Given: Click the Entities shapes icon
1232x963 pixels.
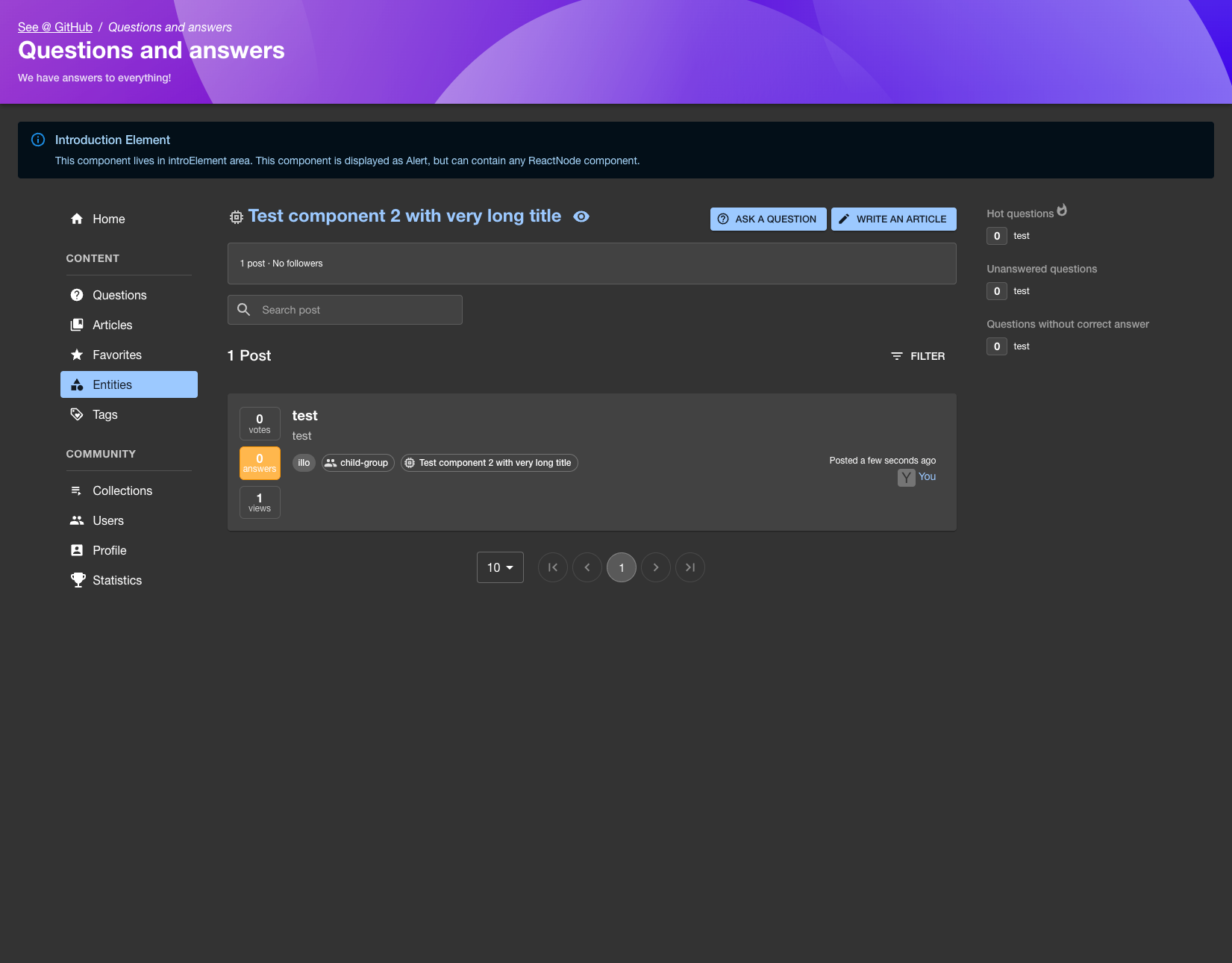Looking at the screenshot, I should tap(77, 384).
